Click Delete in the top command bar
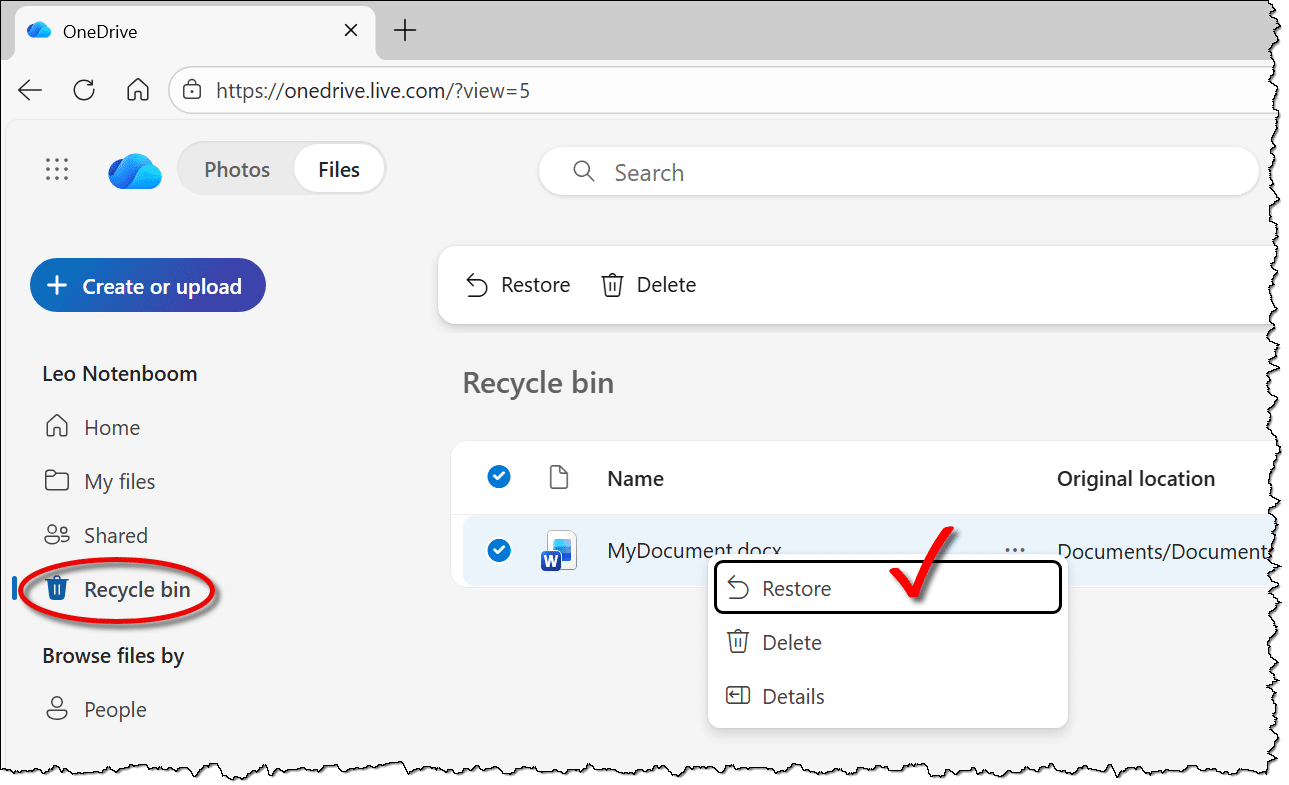1289x785 pixels. 648,285
